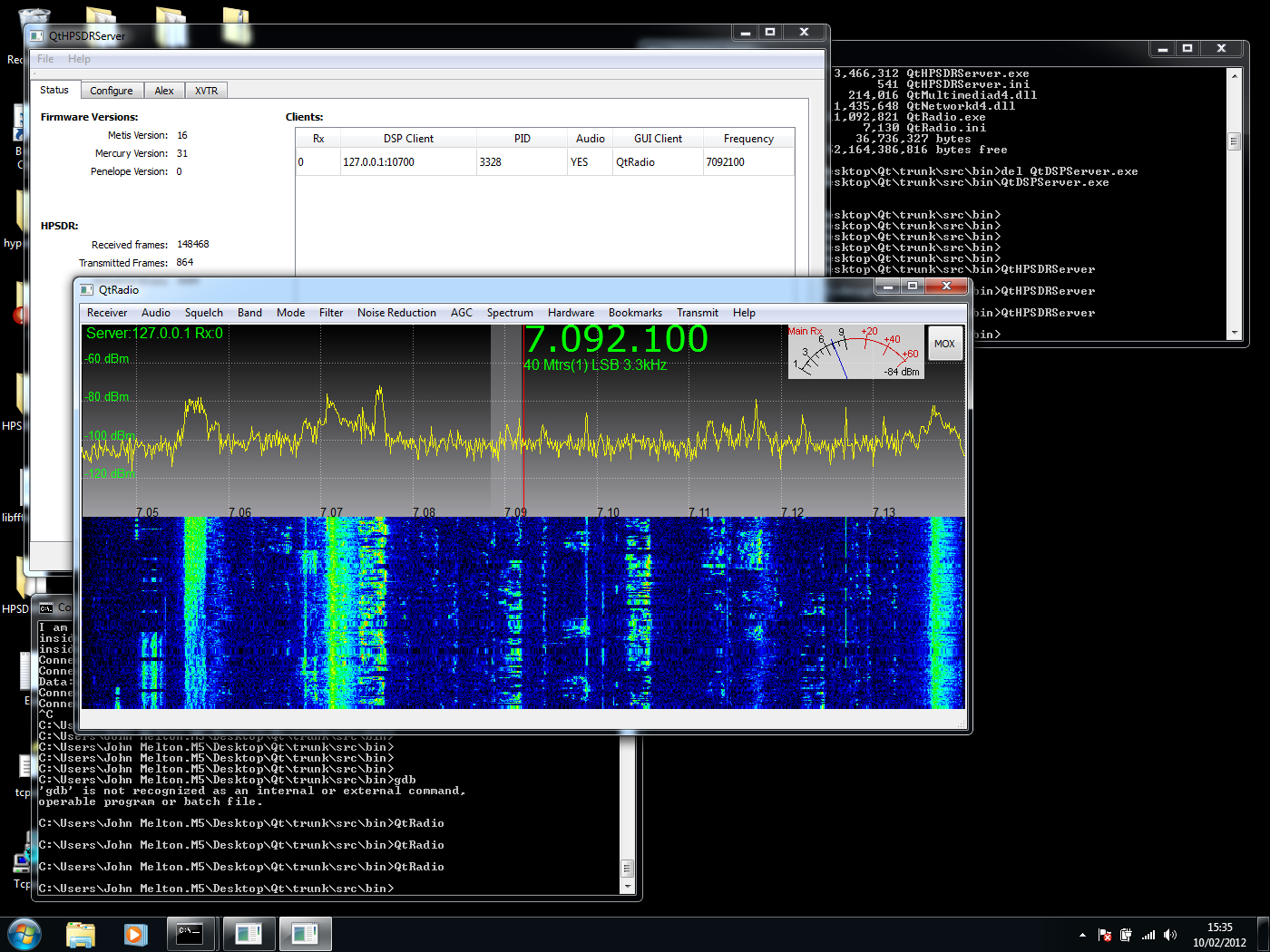
Task: Open the Band menu in QtRadio
Action: click(249, 313)
